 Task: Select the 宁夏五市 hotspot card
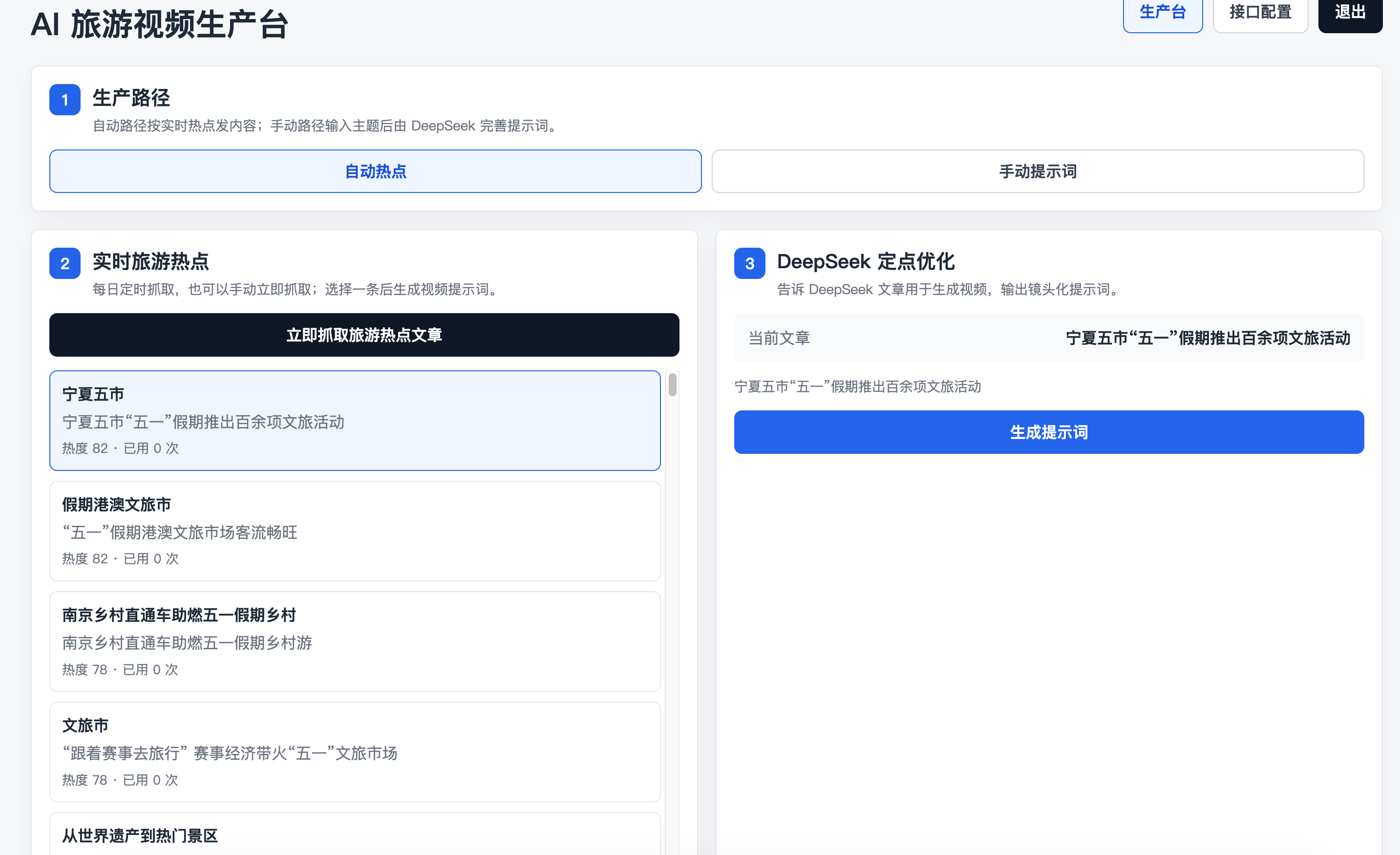pyautogui.click(x=355, y=420)
